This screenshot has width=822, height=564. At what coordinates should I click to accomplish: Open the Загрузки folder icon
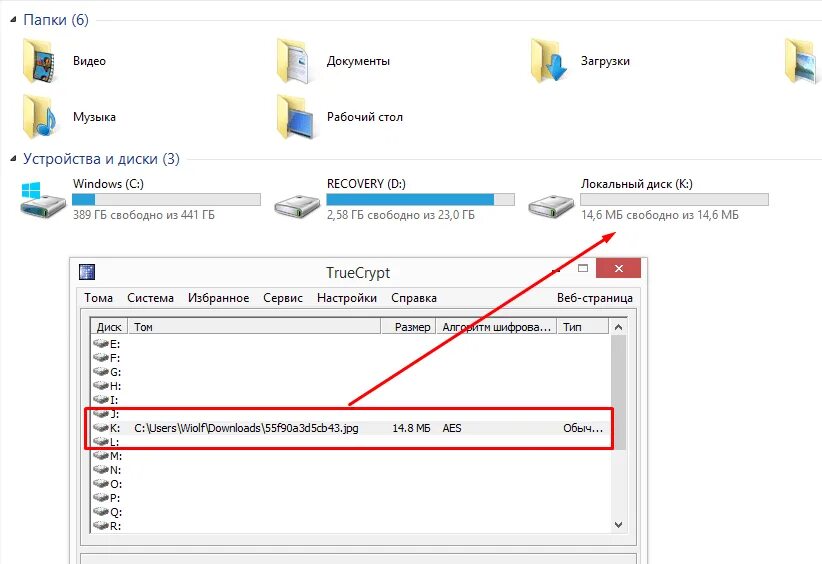pyautogui.click(x=548, y=61)
